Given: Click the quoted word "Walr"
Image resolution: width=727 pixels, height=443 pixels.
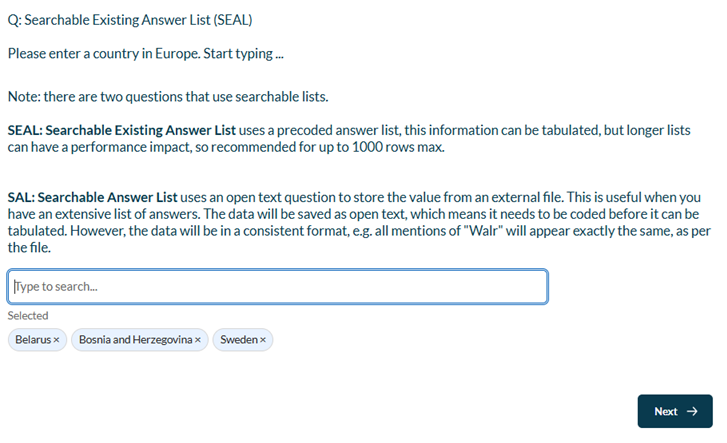Looking at the screenshot, I should click(x=484, y=231).
